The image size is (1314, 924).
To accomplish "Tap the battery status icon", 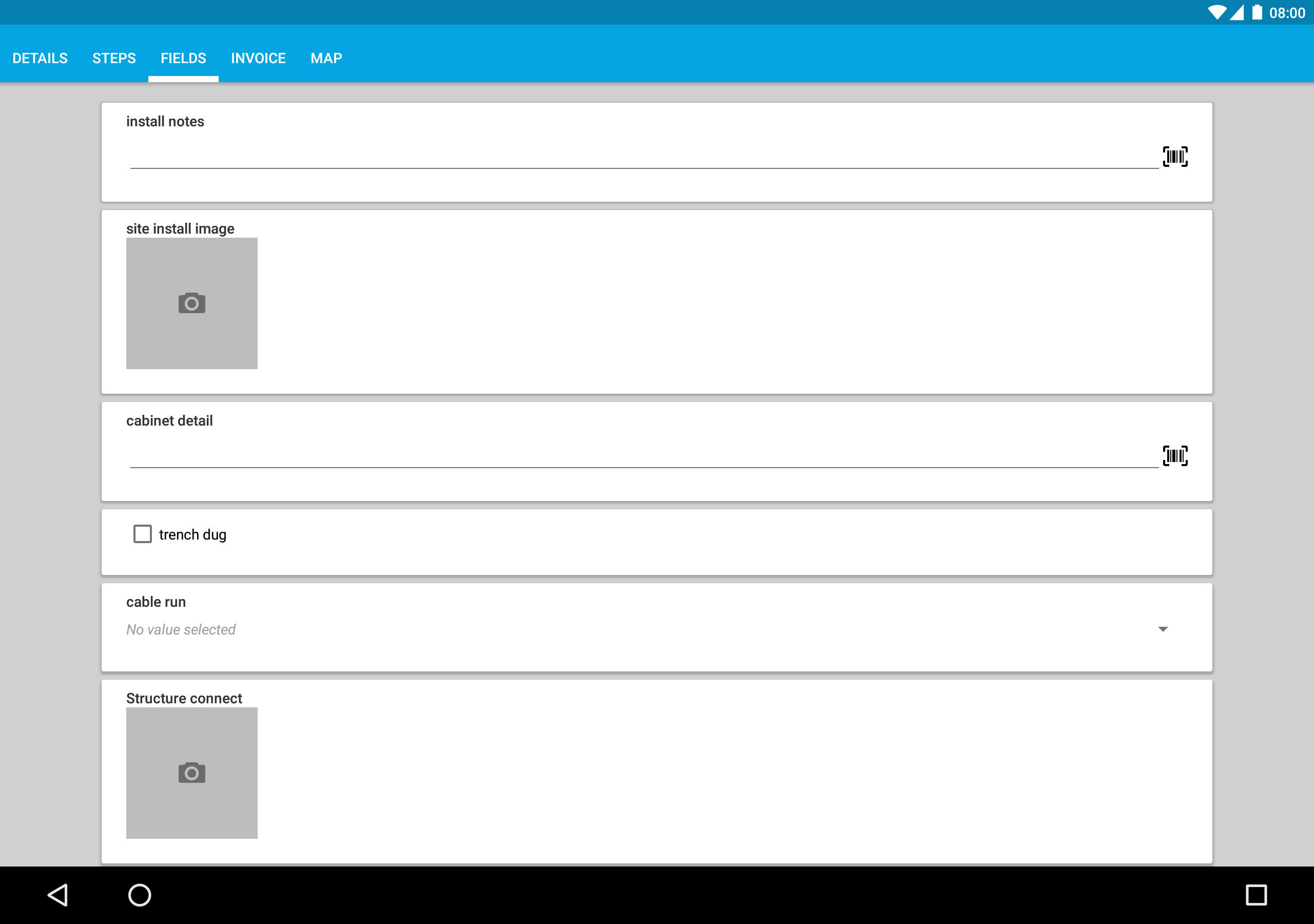I will point(1257,13).
